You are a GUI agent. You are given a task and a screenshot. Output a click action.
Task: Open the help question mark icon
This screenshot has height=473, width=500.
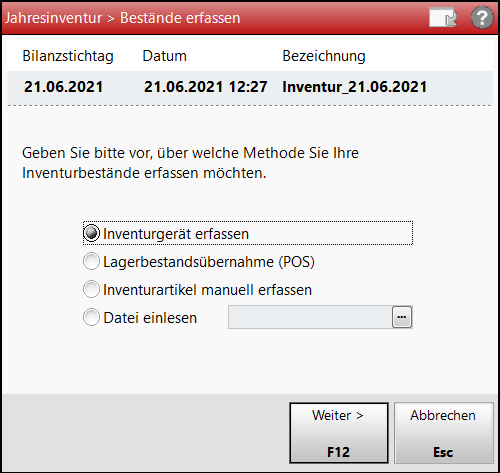(x=482, y=17)
